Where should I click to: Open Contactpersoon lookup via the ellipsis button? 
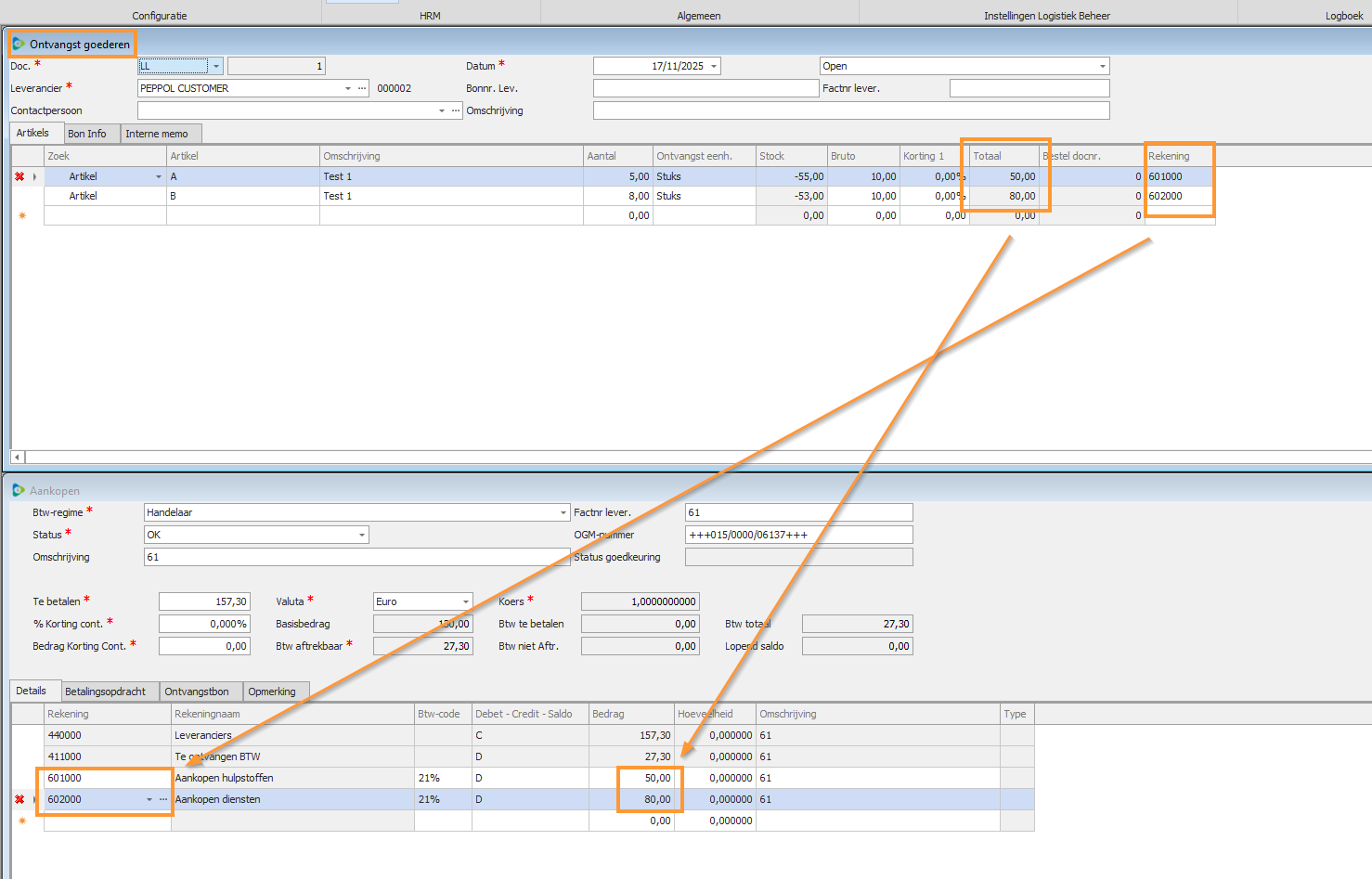(x=456, y=110)
